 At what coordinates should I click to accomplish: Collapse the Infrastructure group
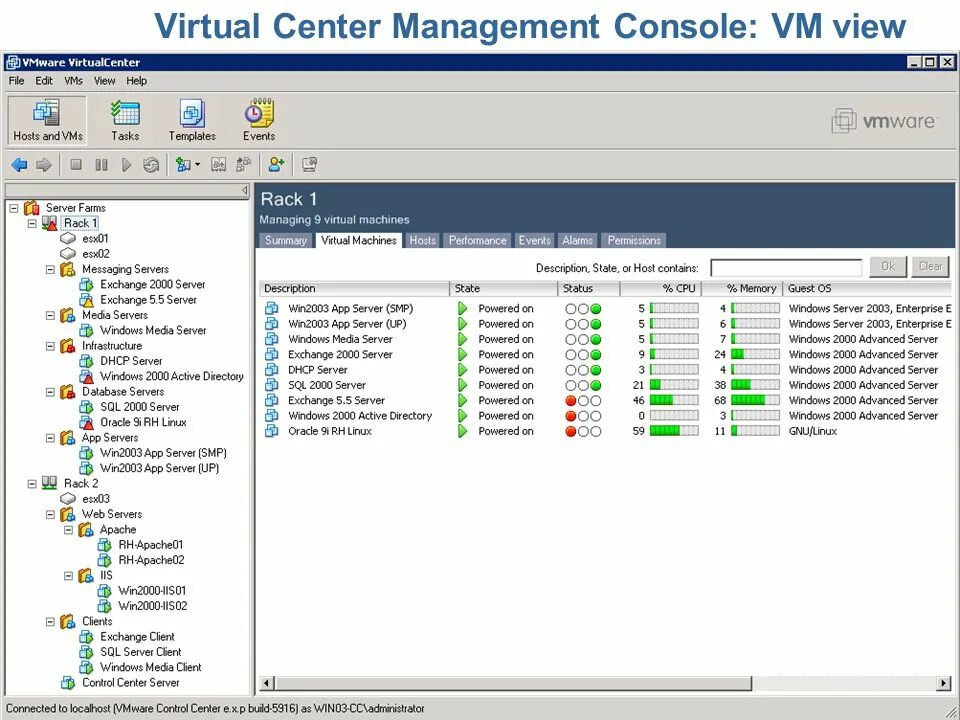click(50, 346)
